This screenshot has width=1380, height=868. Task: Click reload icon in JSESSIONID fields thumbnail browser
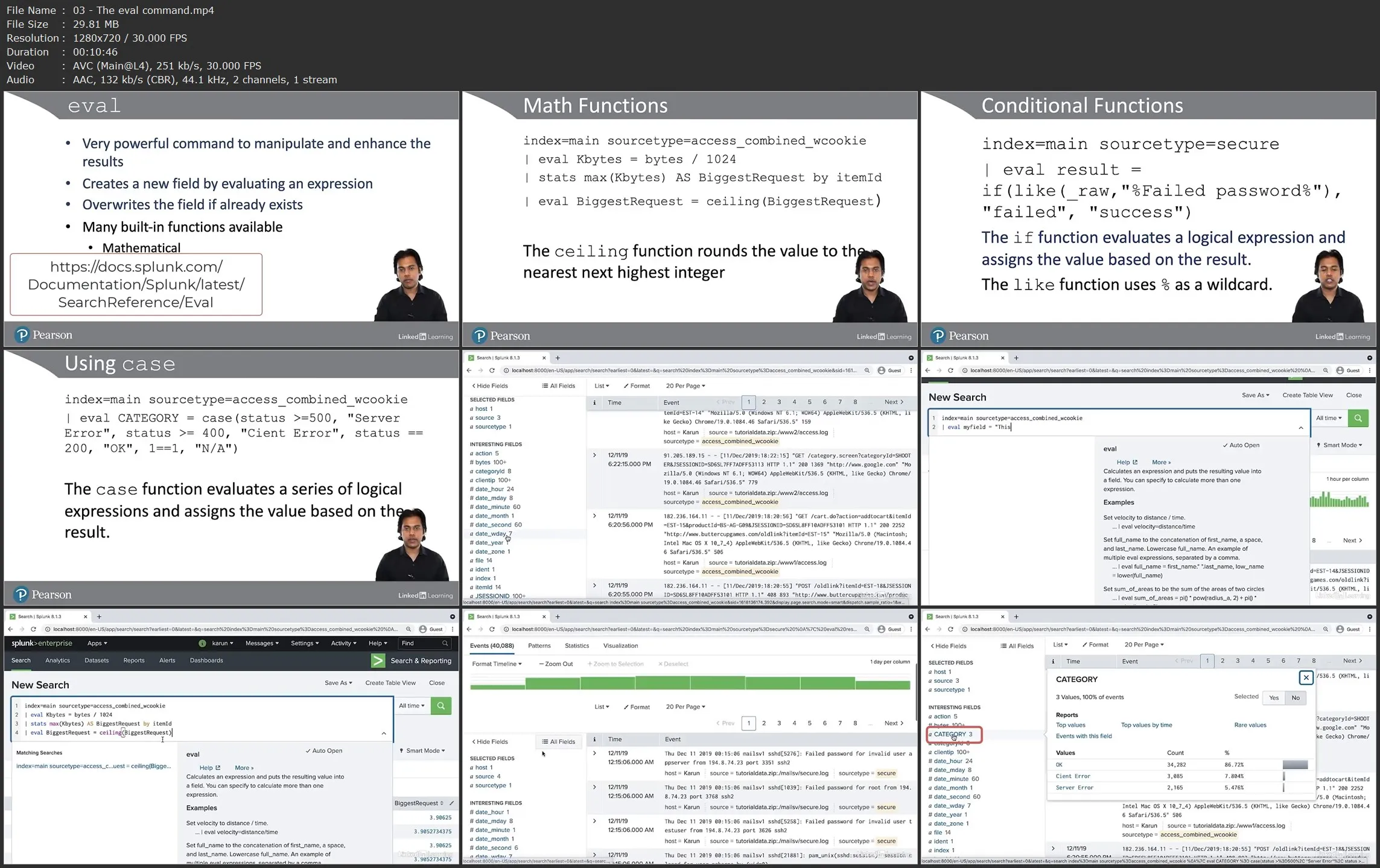(x=492, y=370)
